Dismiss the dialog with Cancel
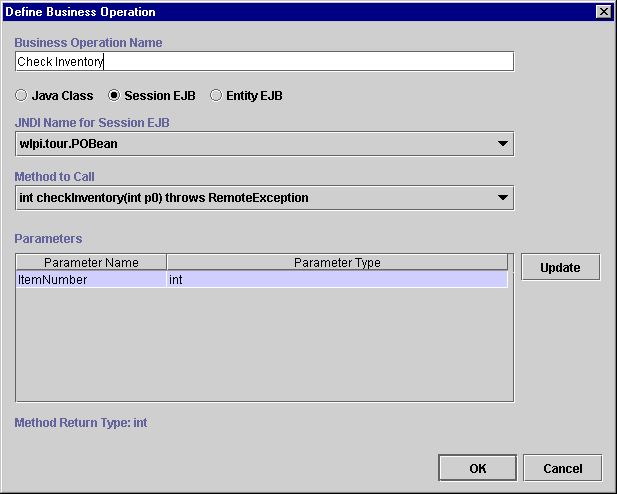The image size is (617, 494). coord(563,468)
